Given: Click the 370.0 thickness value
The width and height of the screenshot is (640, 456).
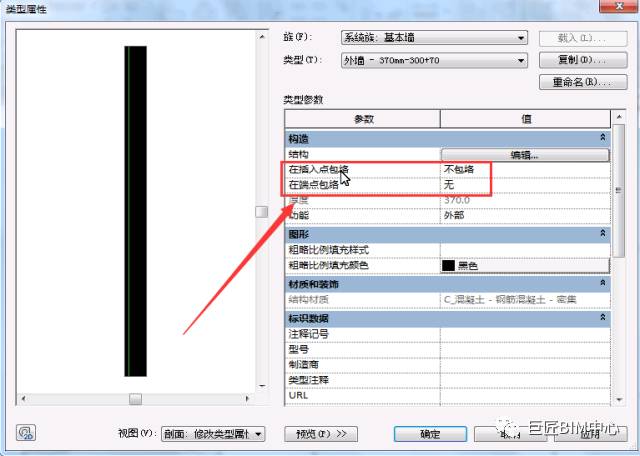Looking at the screenshot, I should [525, 200].
